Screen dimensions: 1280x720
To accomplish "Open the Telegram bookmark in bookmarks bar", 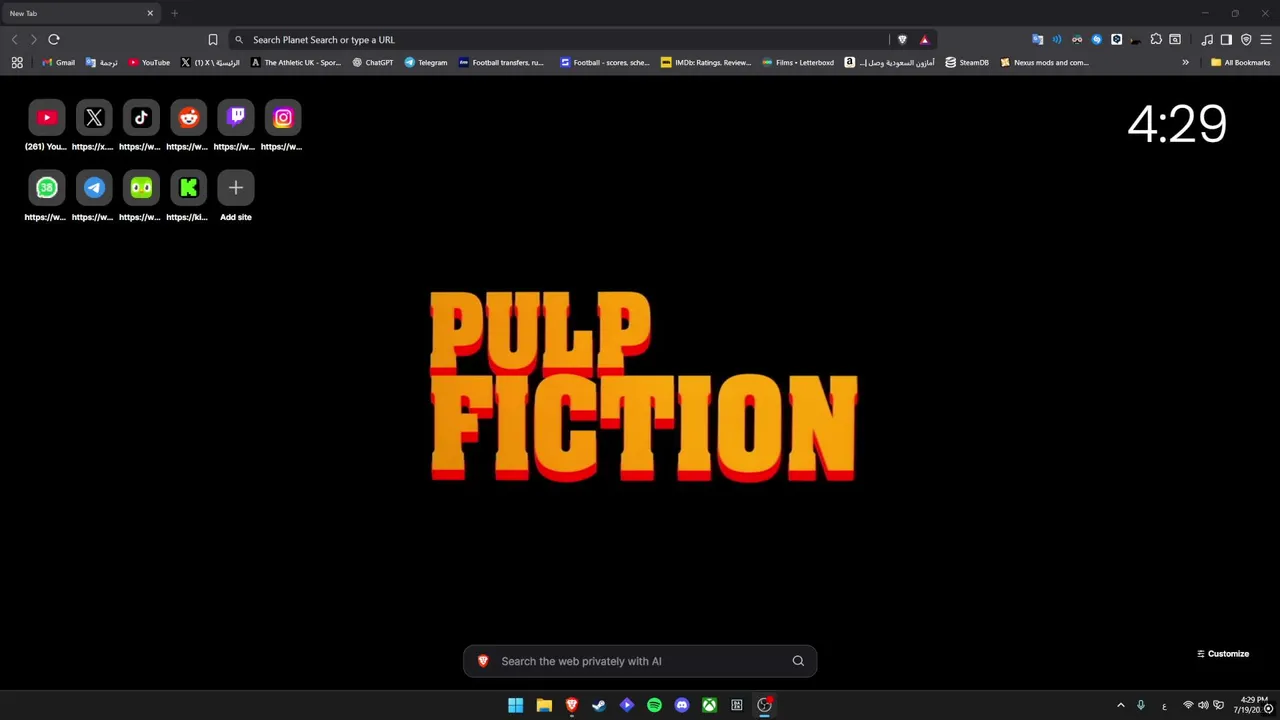I will click(x=426, y=62).
